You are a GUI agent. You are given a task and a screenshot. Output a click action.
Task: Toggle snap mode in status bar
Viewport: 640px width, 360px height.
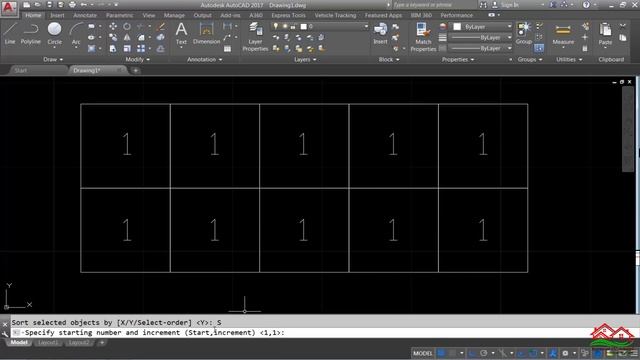[x=452, y=353]
